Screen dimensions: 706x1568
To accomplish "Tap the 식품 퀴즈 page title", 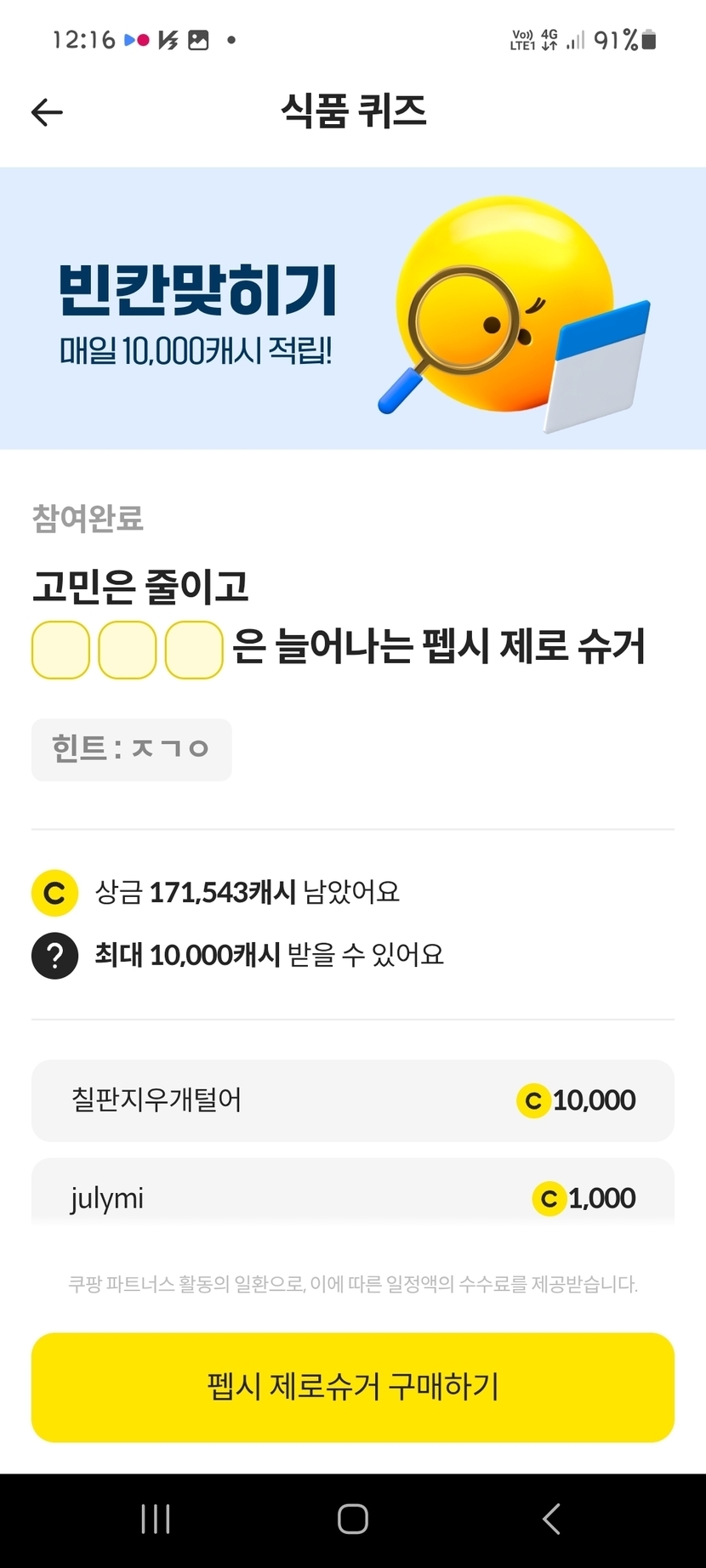I will [x=353, y=111].
